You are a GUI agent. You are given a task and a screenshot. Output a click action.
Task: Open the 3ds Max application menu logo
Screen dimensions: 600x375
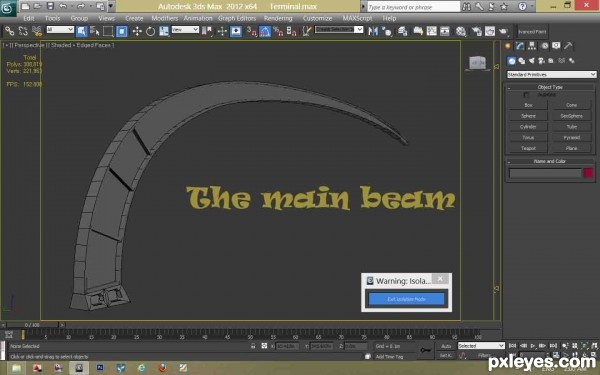click(x=7, y=8)
